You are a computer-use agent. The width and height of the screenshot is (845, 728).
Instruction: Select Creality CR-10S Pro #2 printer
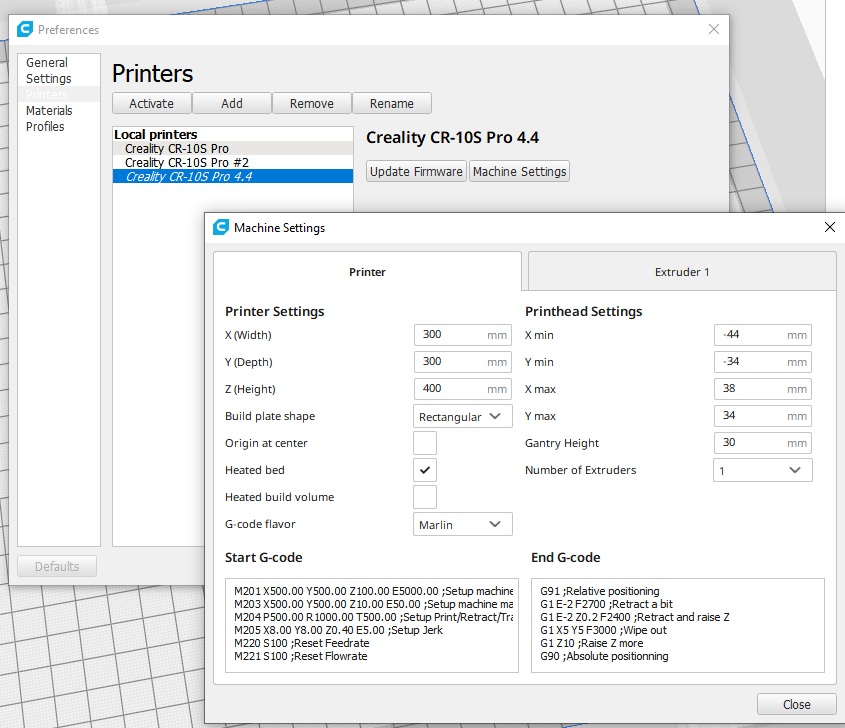pos(233,162)
